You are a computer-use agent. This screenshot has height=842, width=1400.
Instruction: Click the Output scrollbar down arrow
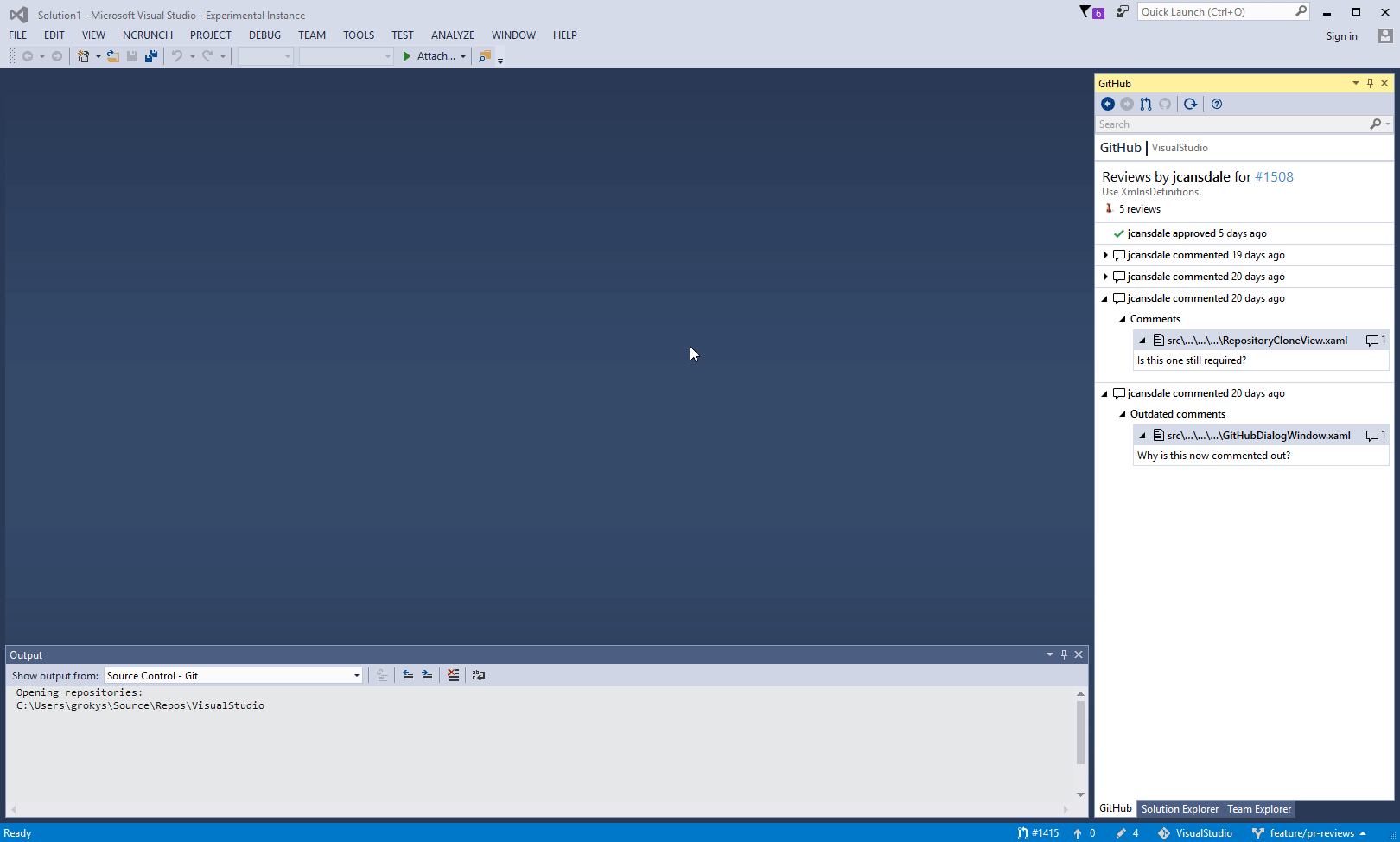point(1080,794)
